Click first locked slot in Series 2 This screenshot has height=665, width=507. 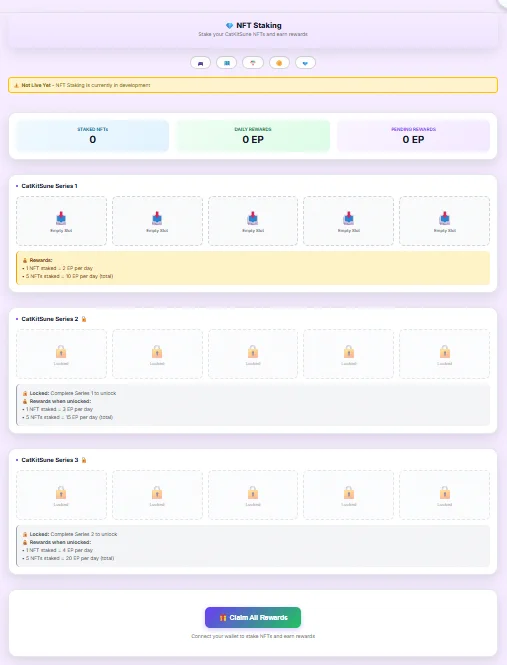pos(62,354)
